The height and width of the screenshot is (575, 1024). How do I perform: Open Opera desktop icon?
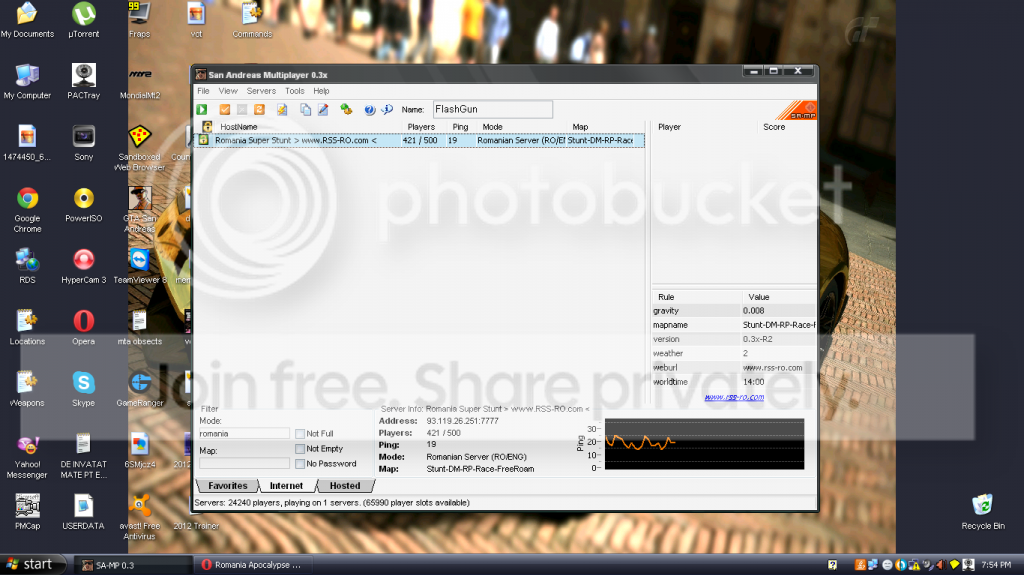[84, 327]
